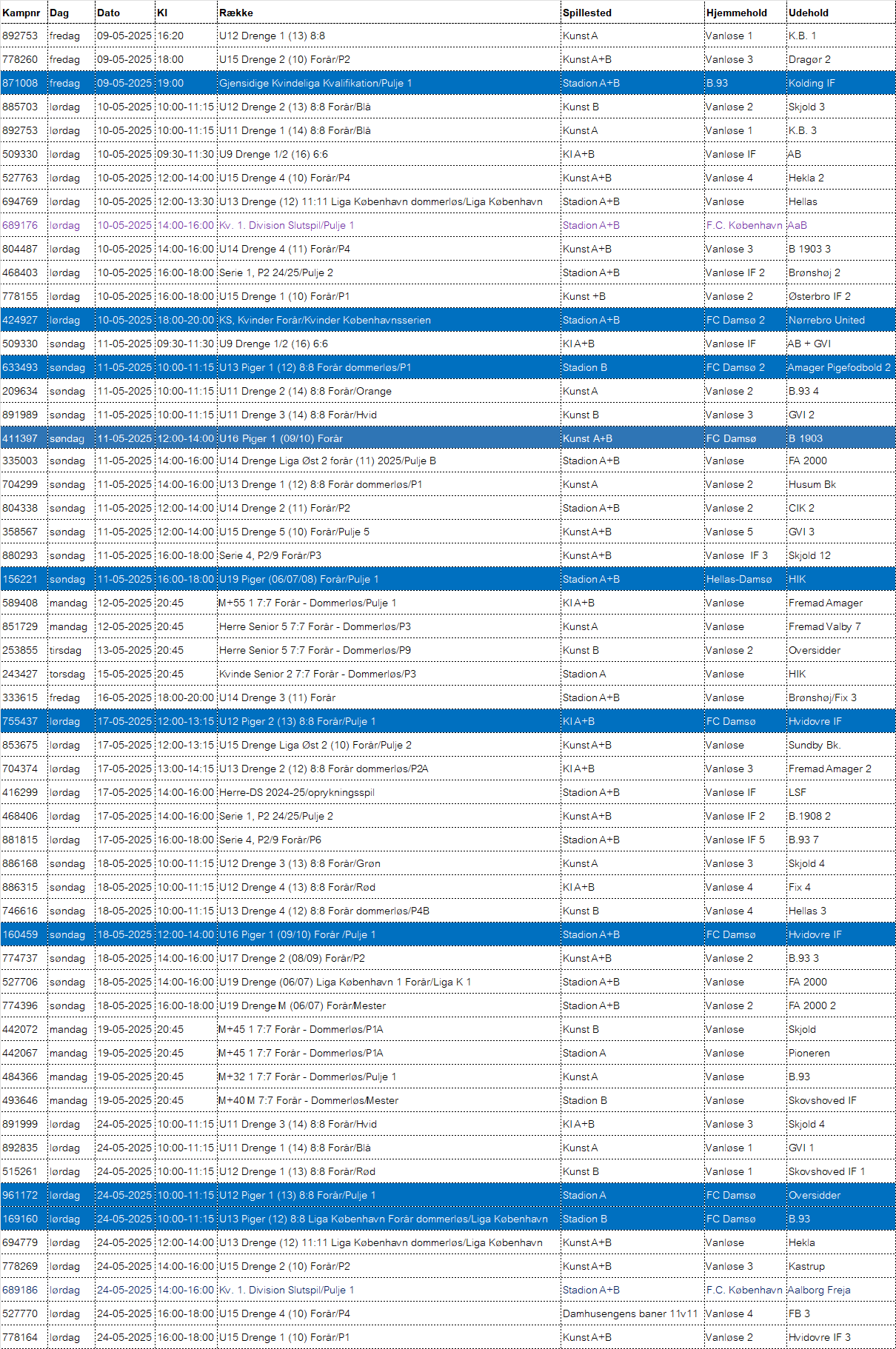Click Damhusengens baner 11v11 venue
This screenshot has width=896, height=1349.
(630, 1313)
